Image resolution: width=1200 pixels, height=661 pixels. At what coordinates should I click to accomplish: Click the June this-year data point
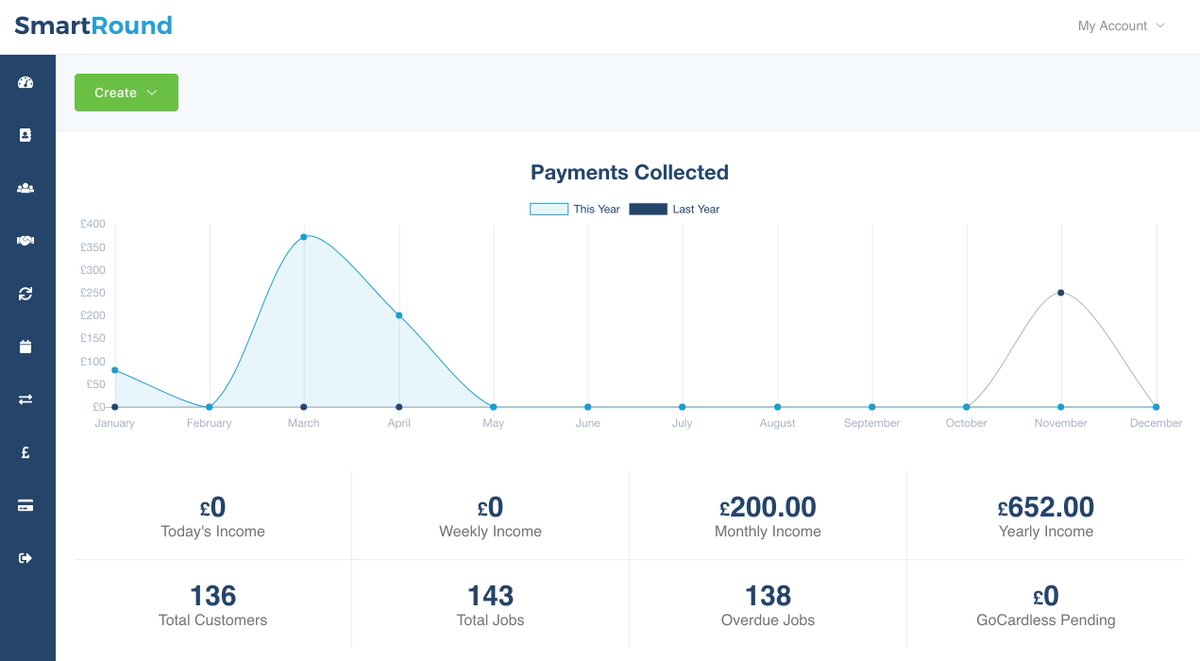click(588, 407)
